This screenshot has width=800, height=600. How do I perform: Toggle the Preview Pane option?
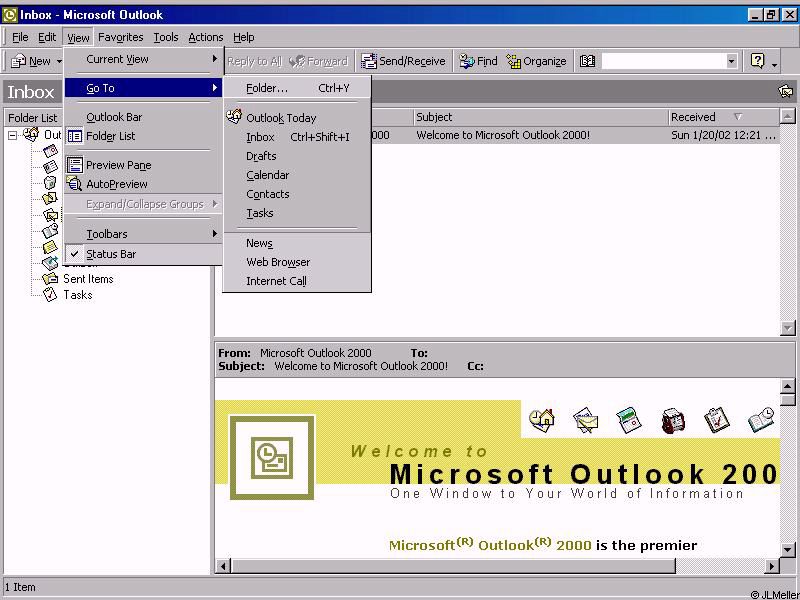pos(143,165)
